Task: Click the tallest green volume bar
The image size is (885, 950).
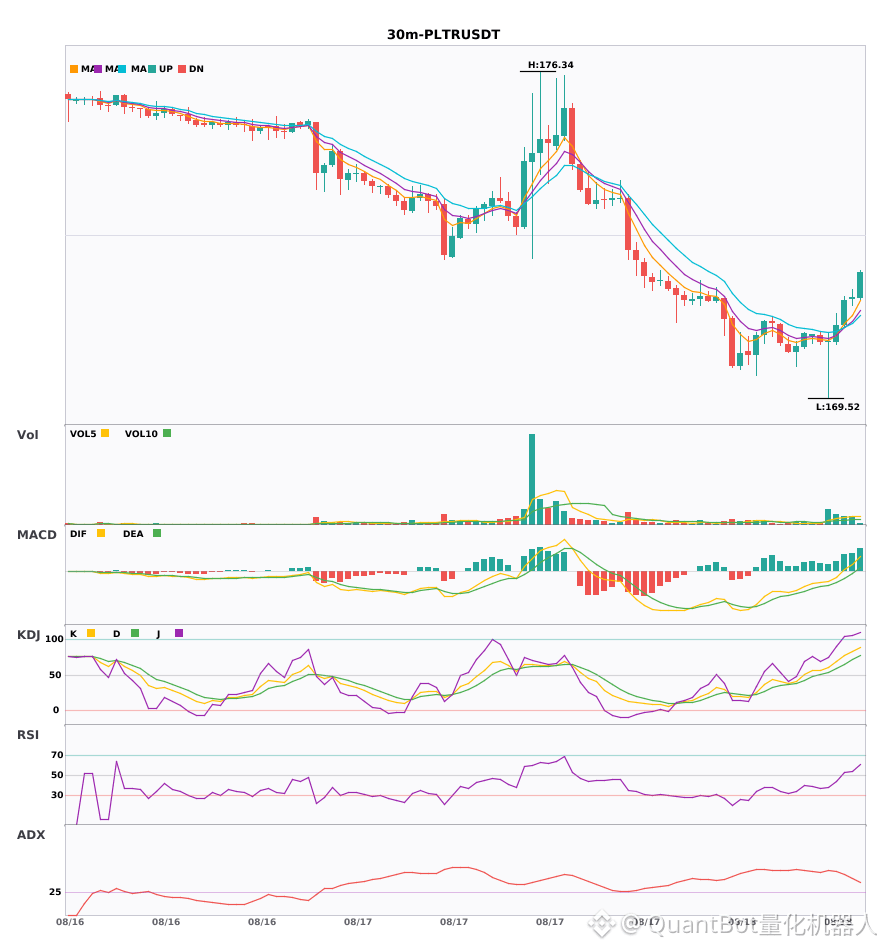Action: 532,479
